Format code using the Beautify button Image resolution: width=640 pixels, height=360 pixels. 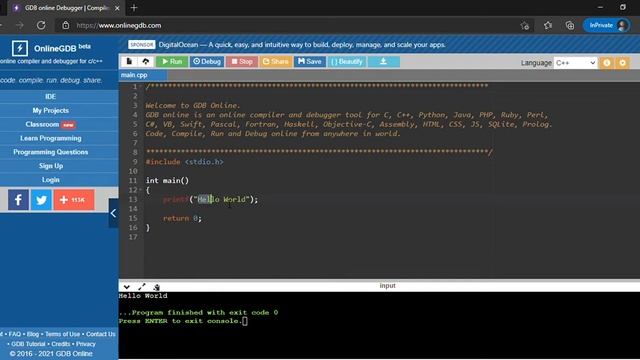(347, 62)
